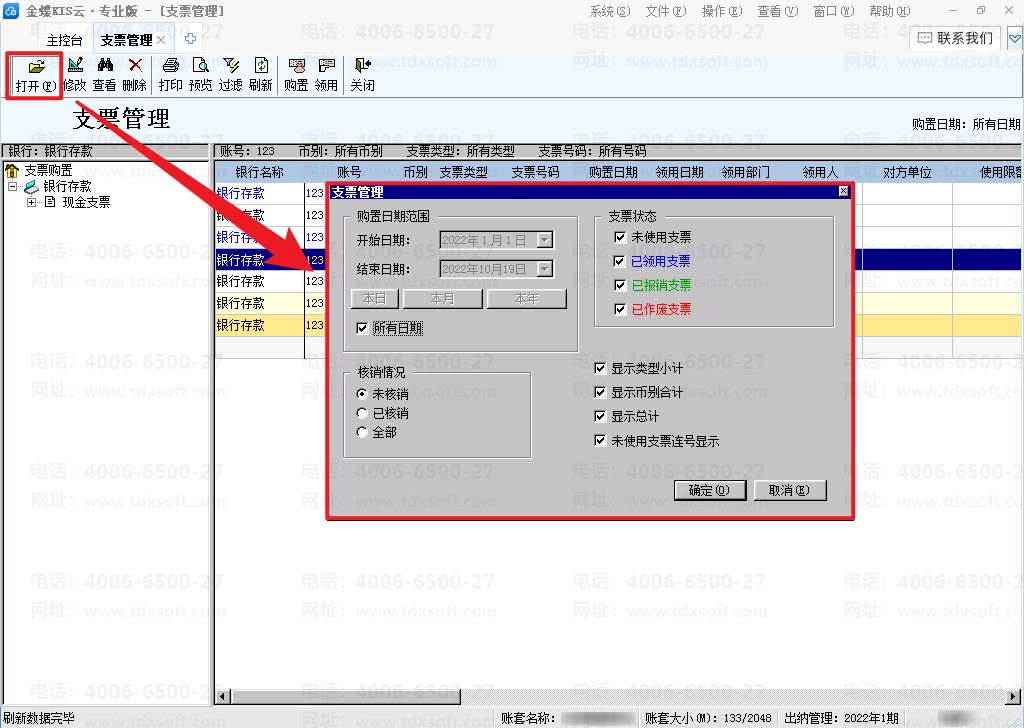Click the 确定(O) button
Screen dimensions: 1024x728
coord(710,490)
